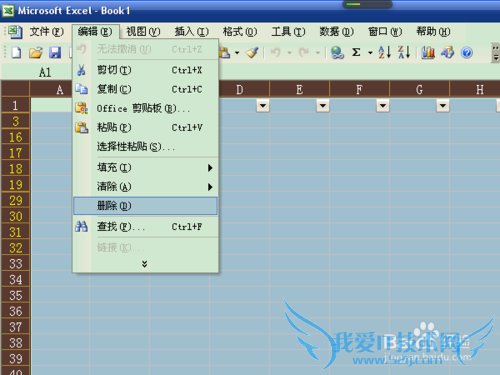Select column G header
Image resolution: width=500 pixels, height=375 pixels.
[419, 89]
